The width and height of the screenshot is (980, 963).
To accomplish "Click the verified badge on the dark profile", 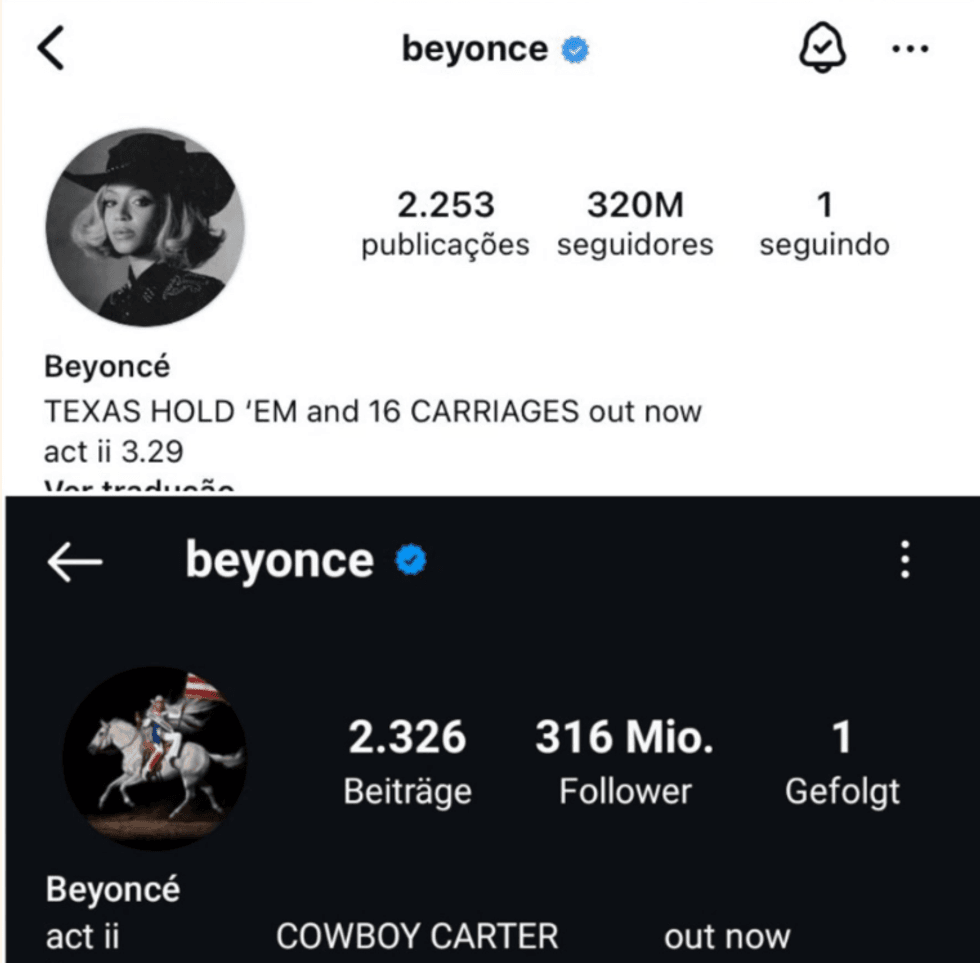I will (410, 562).
